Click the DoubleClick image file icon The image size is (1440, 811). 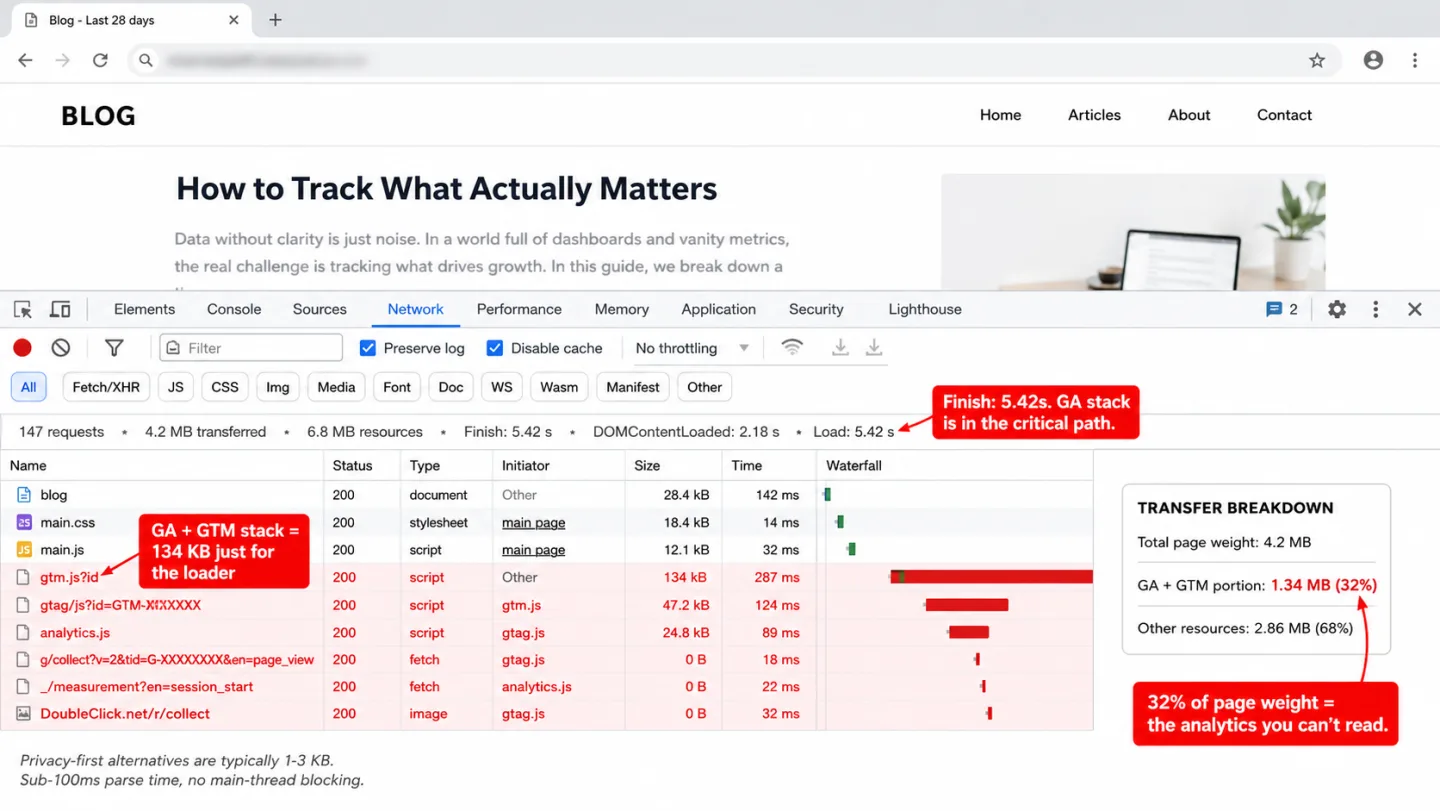click(24, 714)
